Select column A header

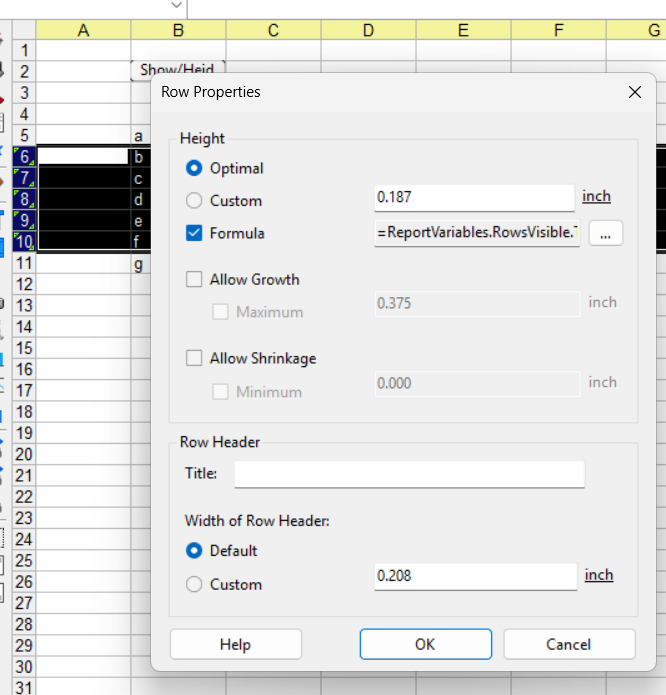click(83, 30)
